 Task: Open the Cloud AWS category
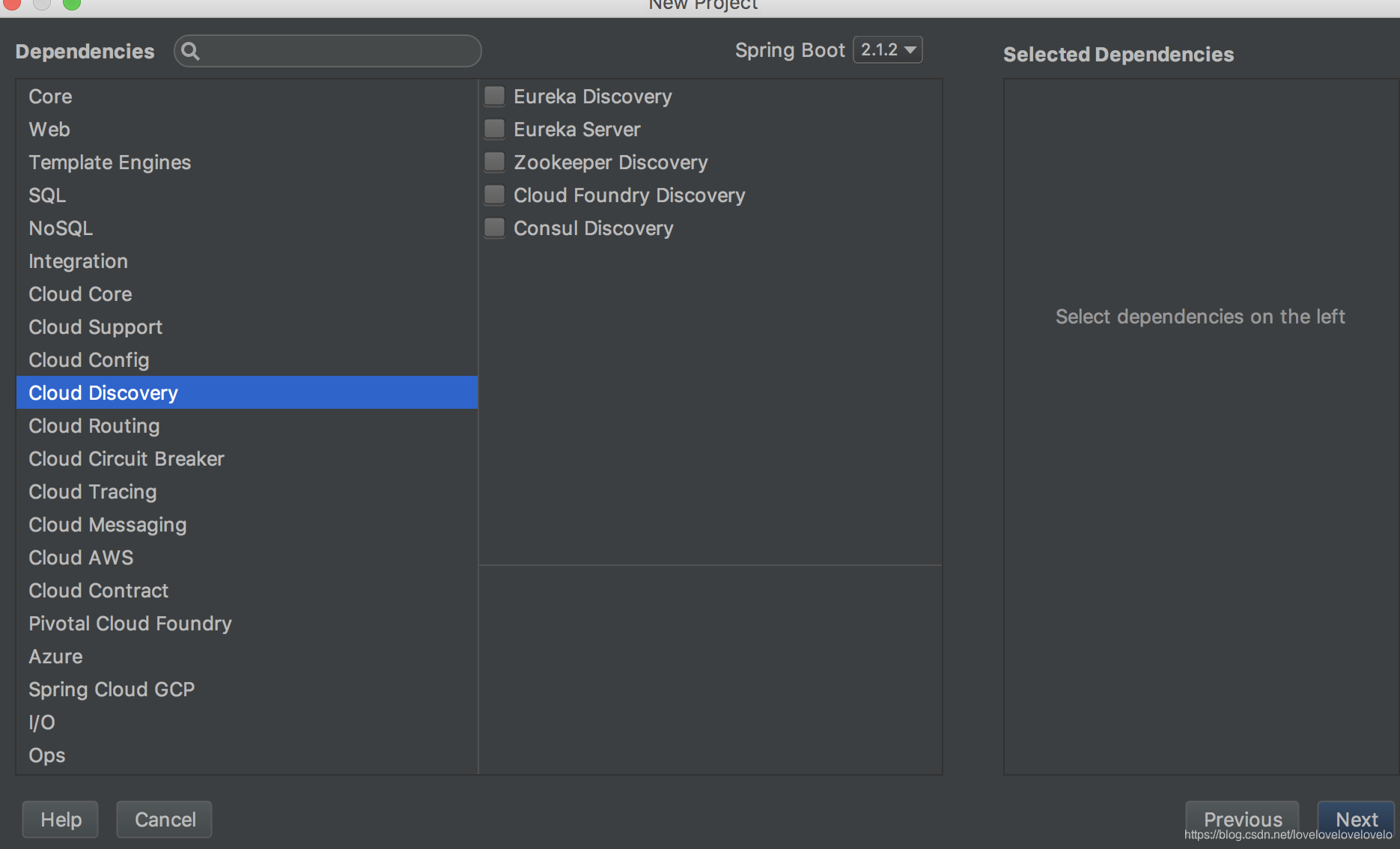(x=247, y=558)
